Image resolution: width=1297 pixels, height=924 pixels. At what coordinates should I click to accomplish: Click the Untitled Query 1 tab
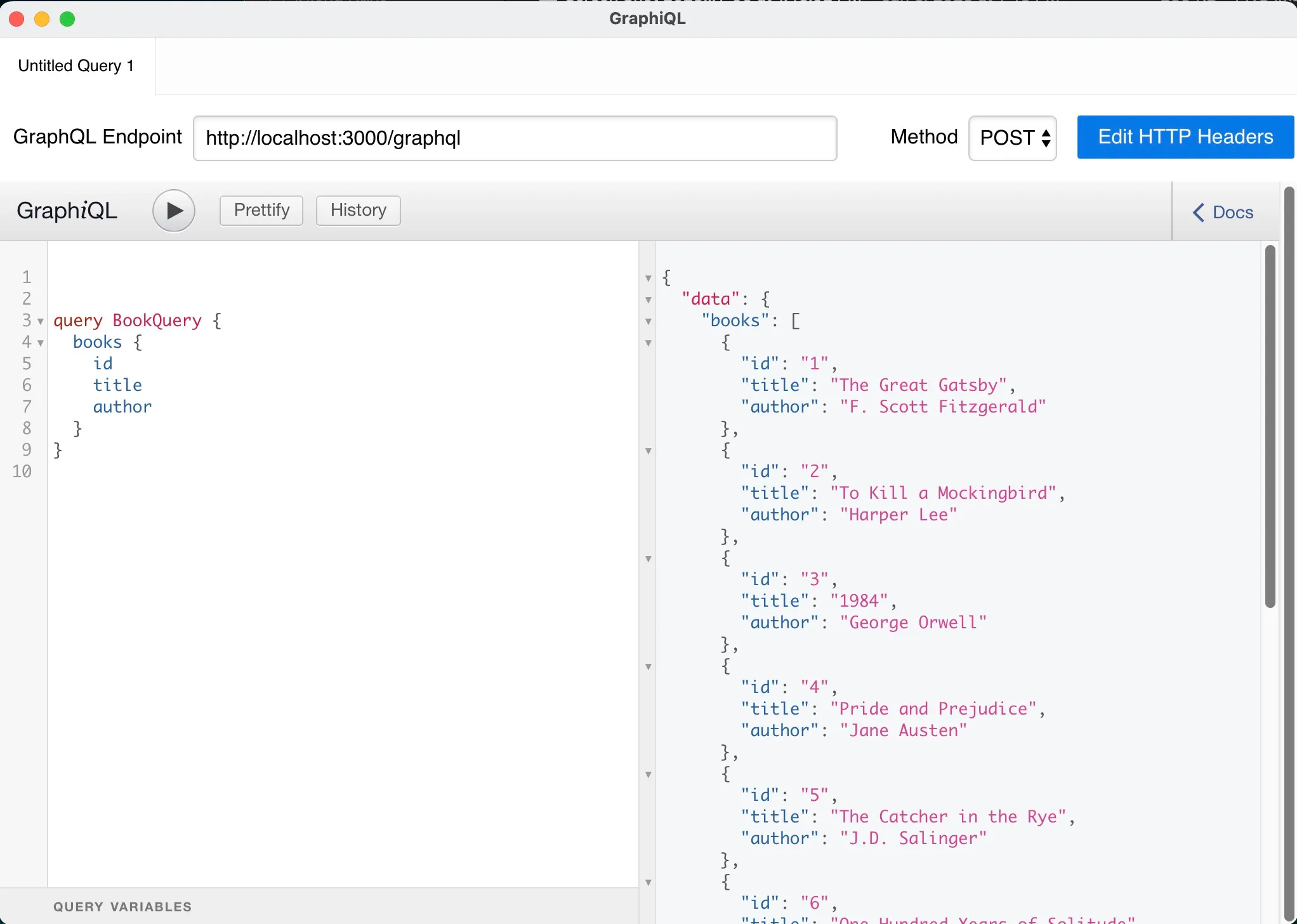click(x=77, y=65)
